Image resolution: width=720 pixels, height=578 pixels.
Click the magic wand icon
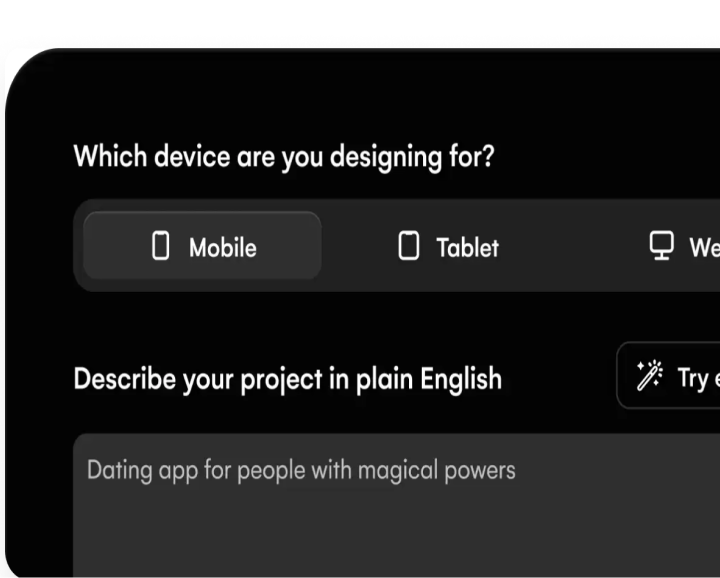[649, 376]
